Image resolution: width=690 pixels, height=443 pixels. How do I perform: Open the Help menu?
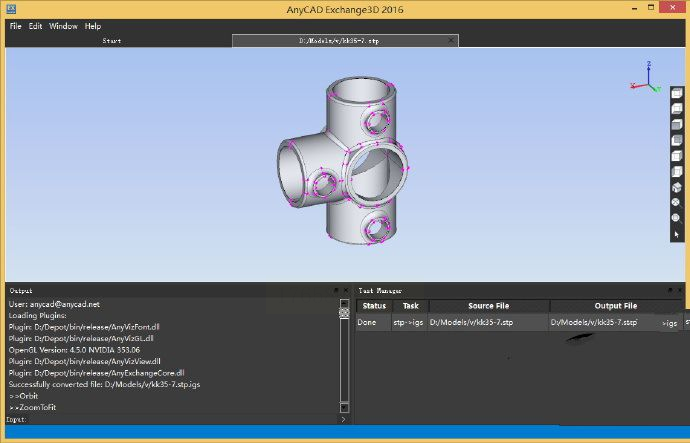point(93,25)
